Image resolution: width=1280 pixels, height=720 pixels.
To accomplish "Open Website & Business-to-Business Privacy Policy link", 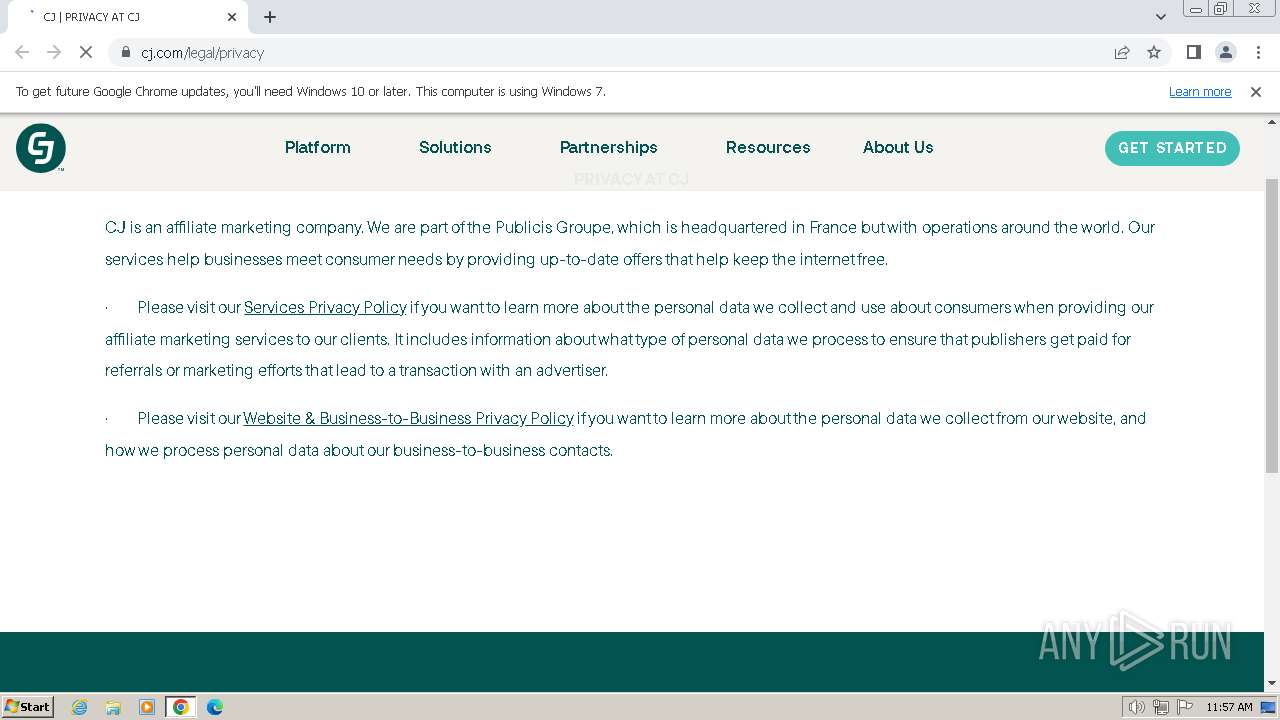I will point(408,418).
